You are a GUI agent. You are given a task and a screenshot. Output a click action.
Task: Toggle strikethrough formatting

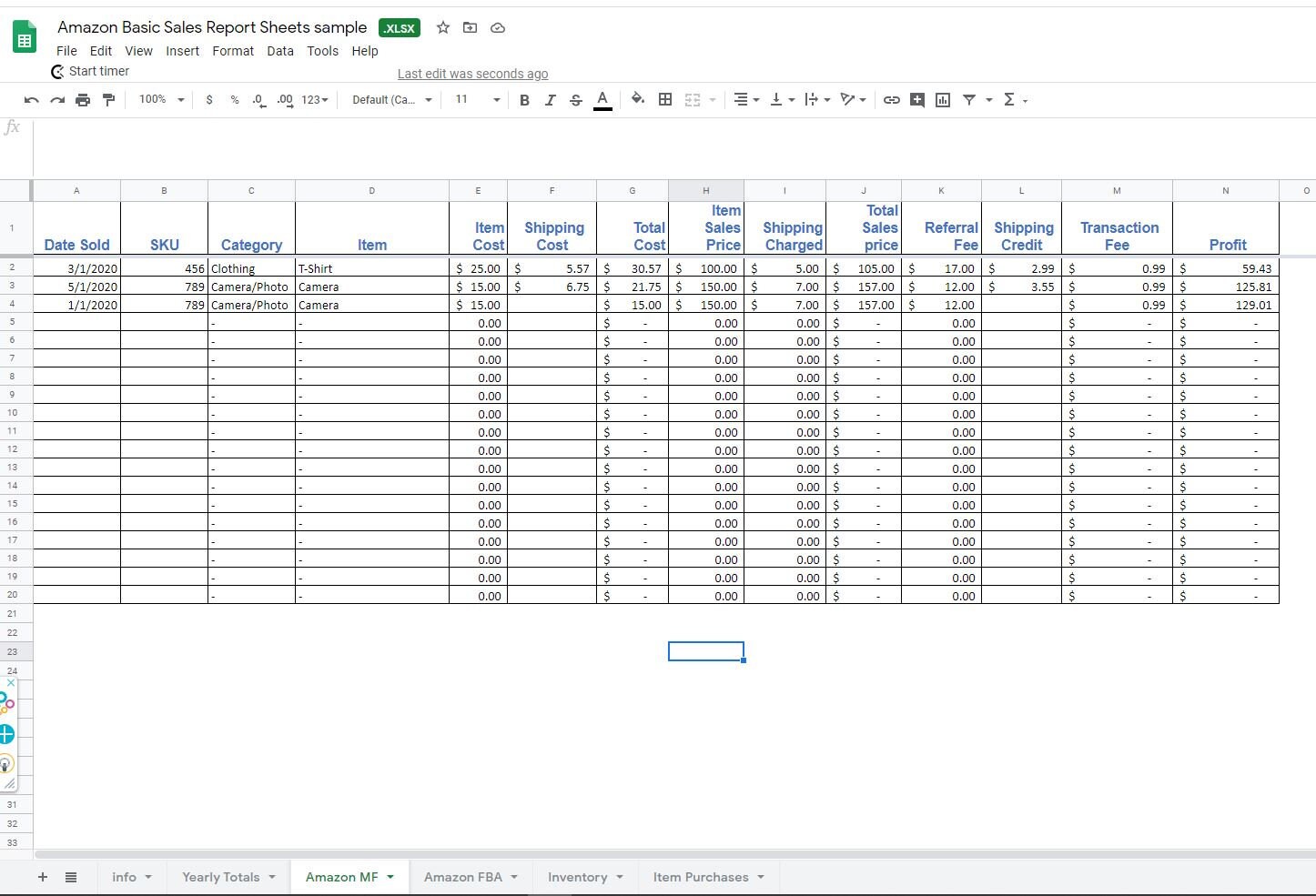pos(576,100)
